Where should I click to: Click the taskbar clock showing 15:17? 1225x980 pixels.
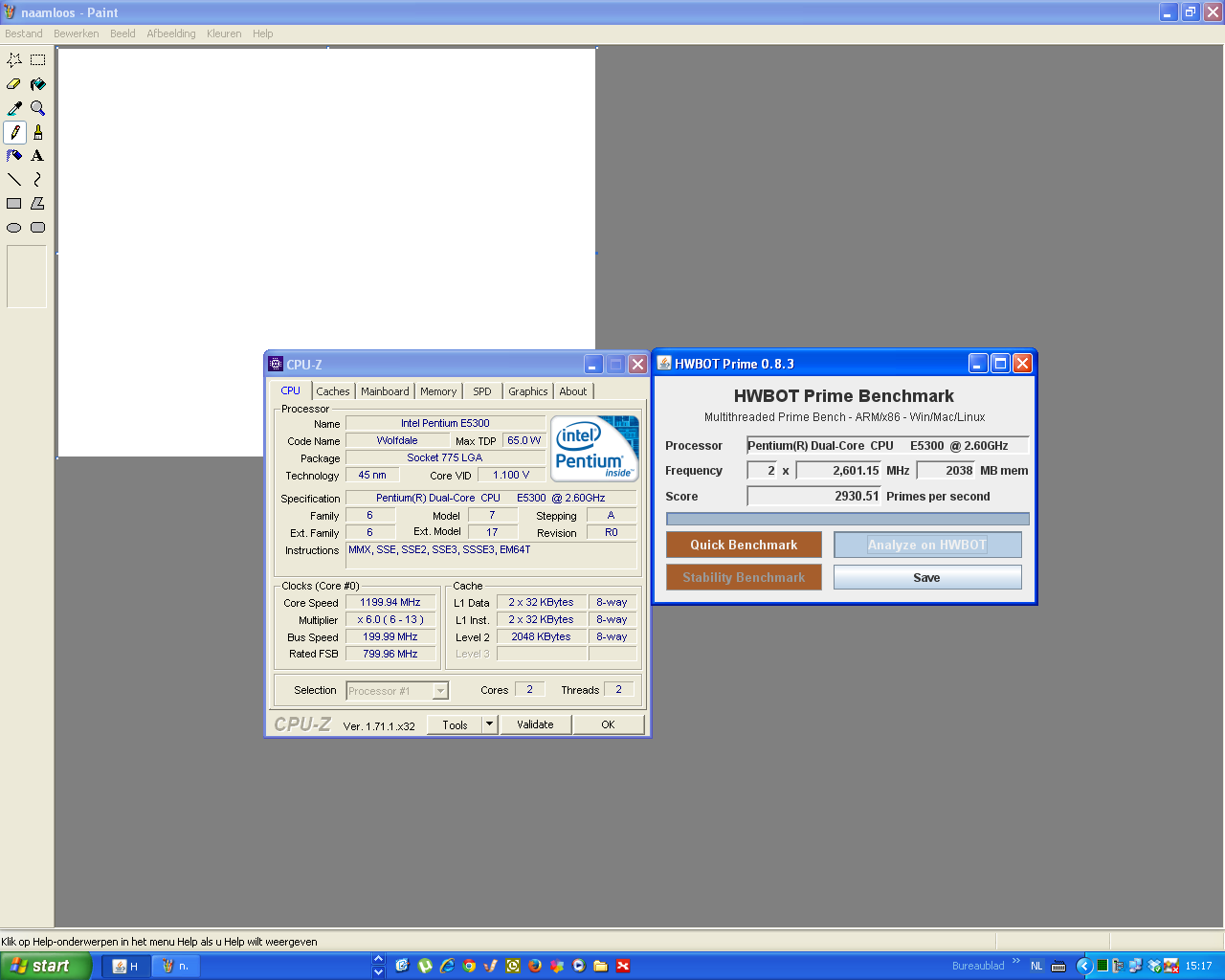(1198, 967)
